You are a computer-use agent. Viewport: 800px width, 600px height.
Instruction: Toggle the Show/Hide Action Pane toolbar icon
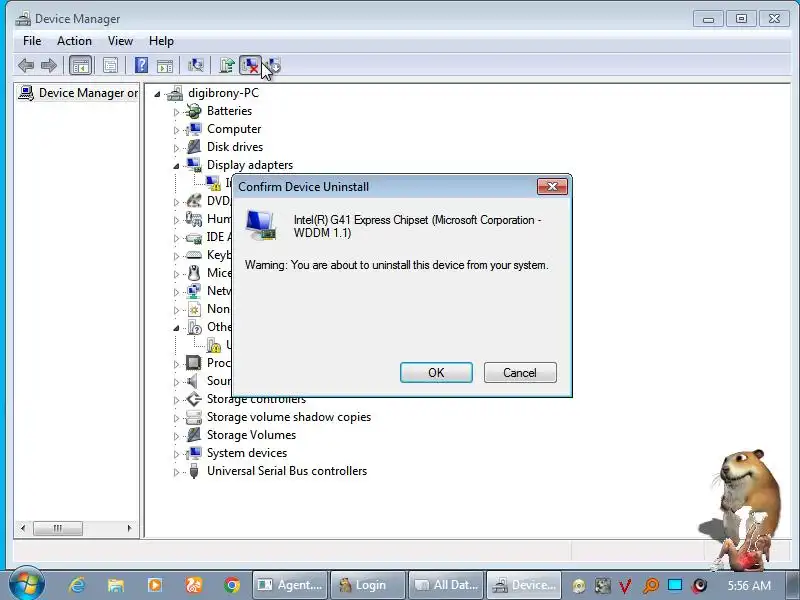[165, 66]
